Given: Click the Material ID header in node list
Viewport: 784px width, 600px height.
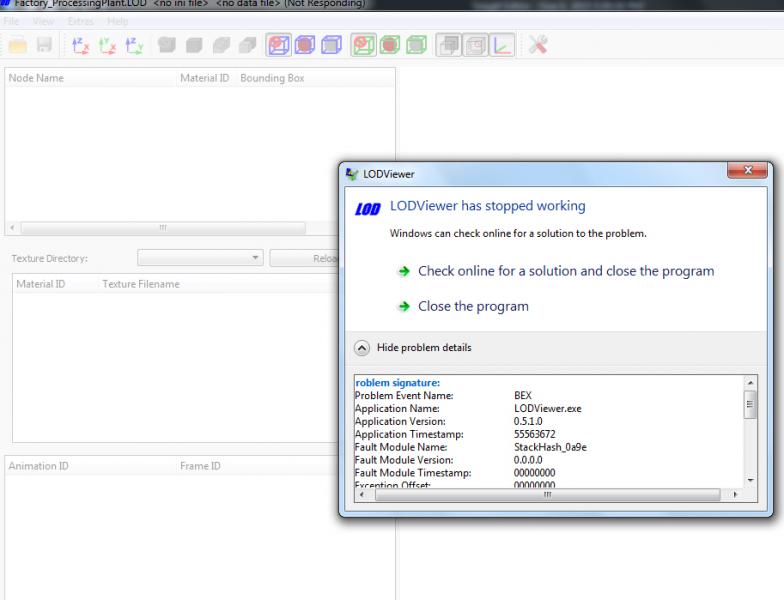Looking at the screenshot, I should [x=204, y=78].
